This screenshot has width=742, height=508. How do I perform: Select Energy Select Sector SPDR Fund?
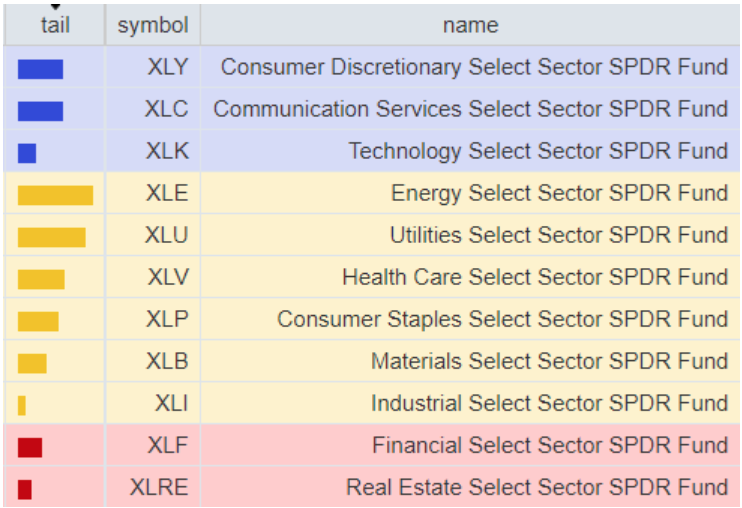pos(559,193)
